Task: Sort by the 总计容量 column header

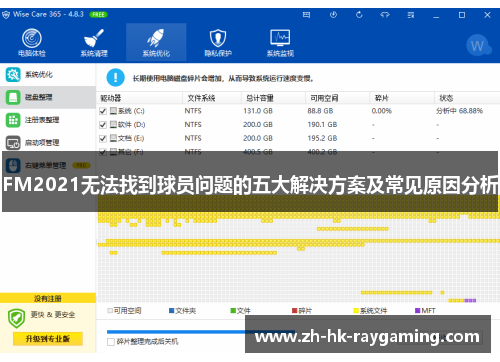Action: click(x=273, y=98)
